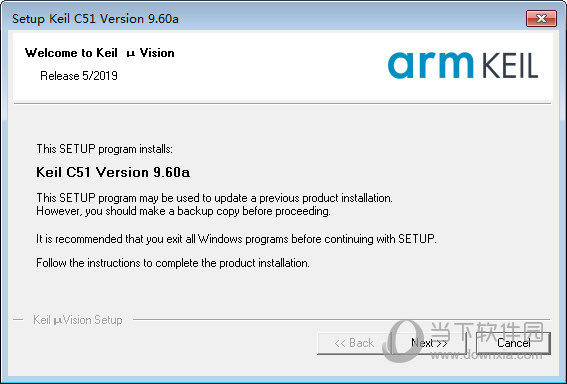Viewport: 567px width, 384px height.
Task: Click the recommendation to exit Windows programs
Action: coord(236,239)
